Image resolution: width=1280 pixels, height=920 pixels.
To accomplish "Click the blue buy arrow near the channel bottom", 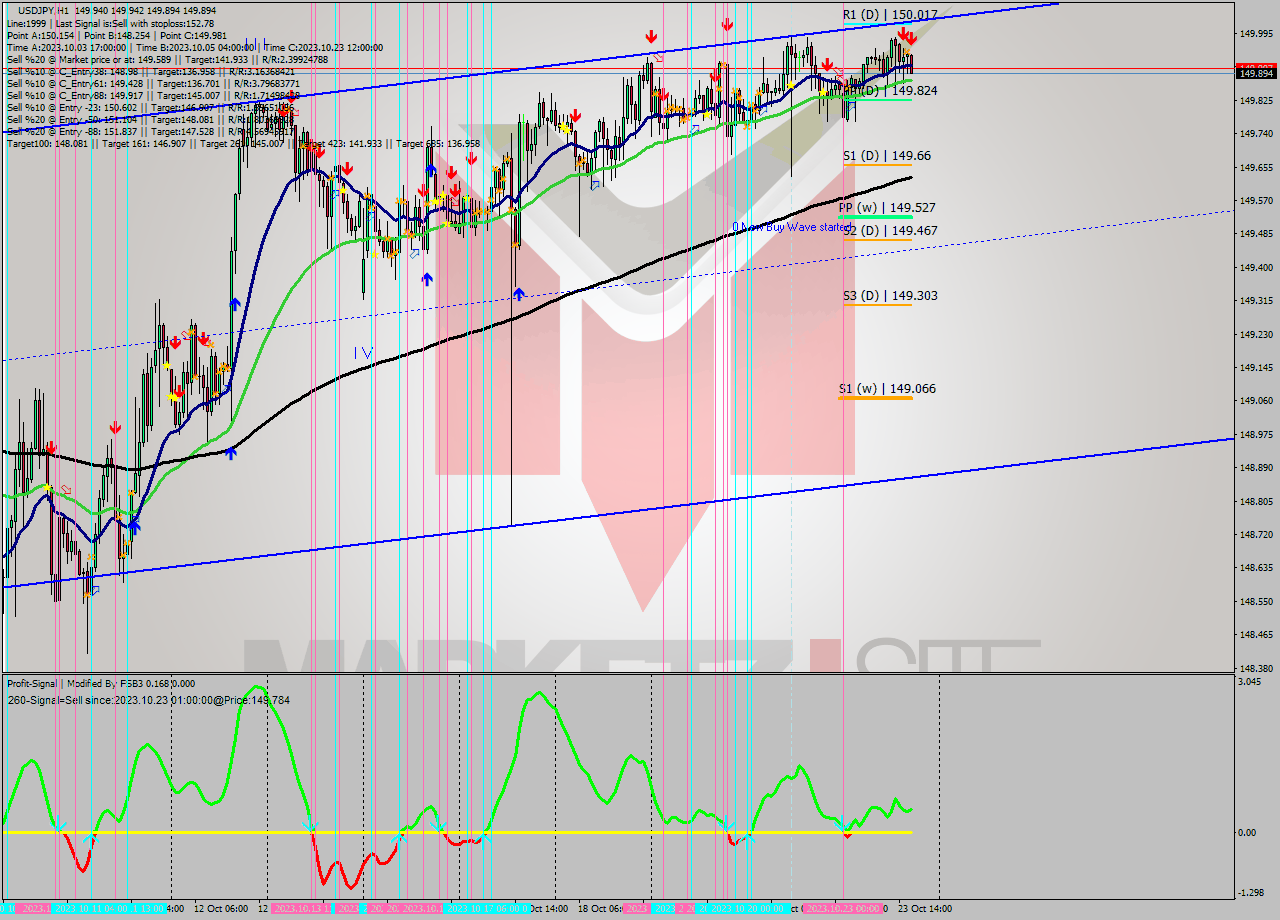I will (135, 526).
